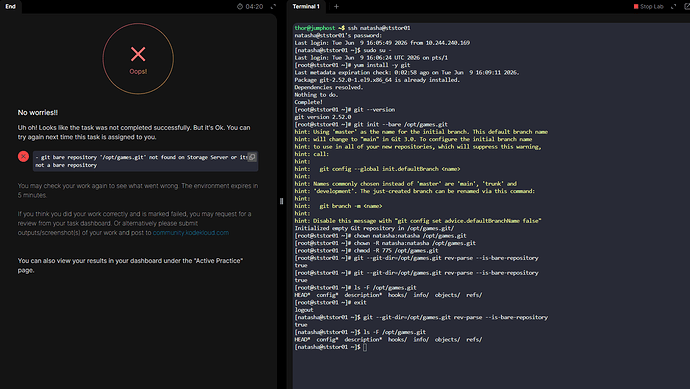Click the 'Package git-2.52.0-1.el9.x86_64 is already installed' line

click(x=377, y=80)
